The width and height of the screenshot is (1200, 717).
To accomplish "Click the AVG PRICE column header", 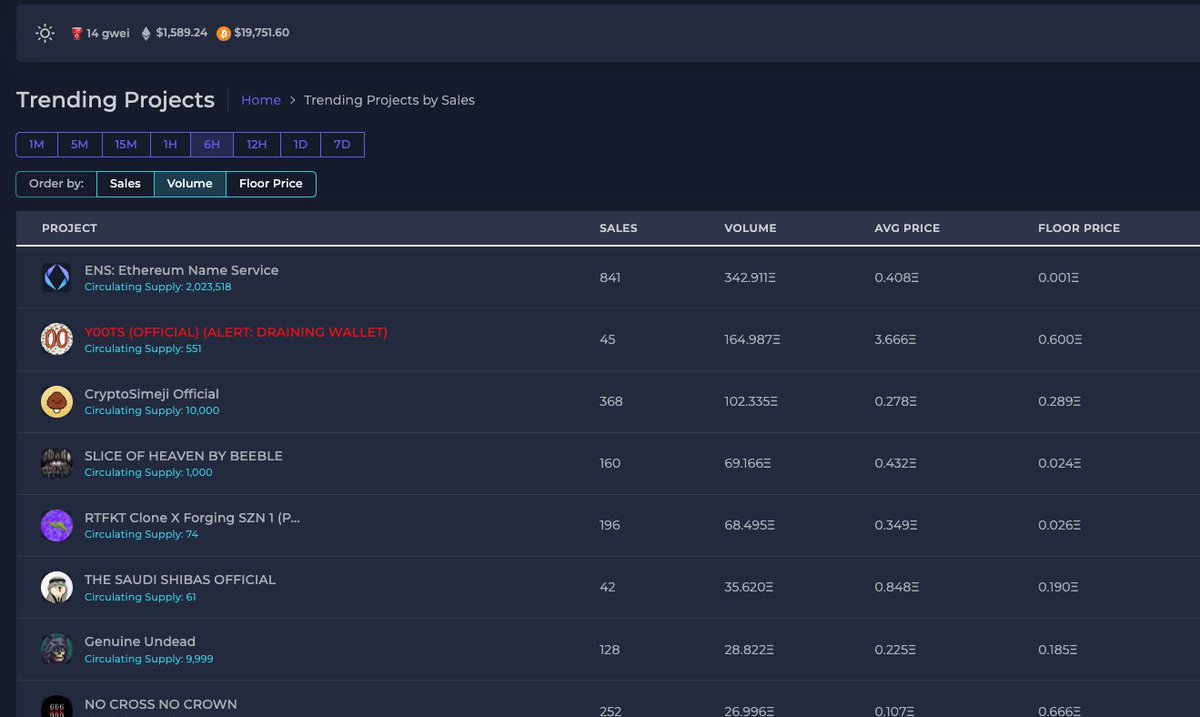I will click(x=907, y=228).
